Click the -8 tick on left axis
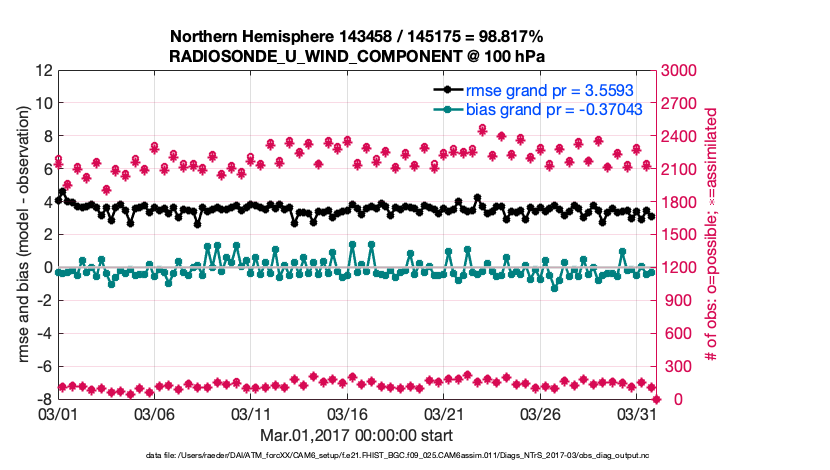This screenshot has height=470, width=830. [43, 400]
